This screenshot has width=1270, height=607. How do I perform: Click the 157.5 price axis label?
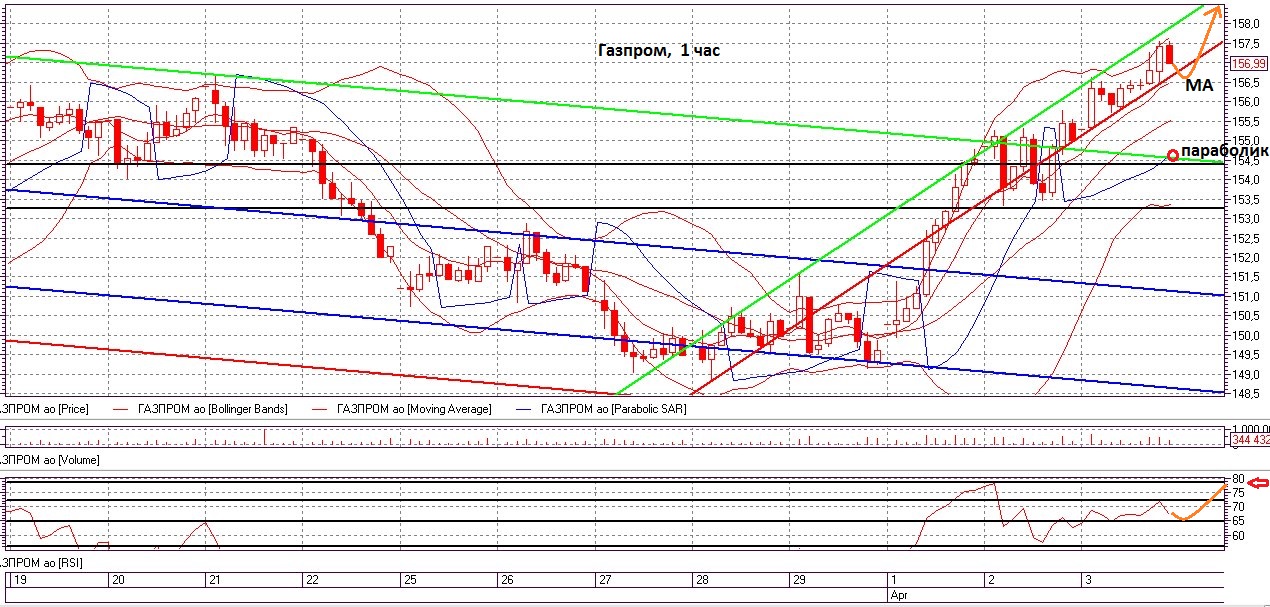(x=1246, y=44)
